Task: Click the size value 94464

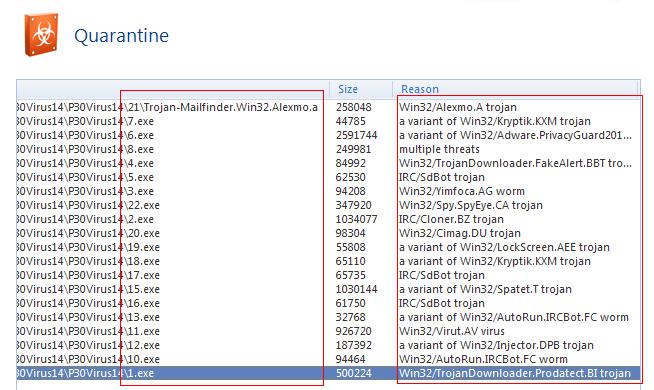Action: (350, 359)
